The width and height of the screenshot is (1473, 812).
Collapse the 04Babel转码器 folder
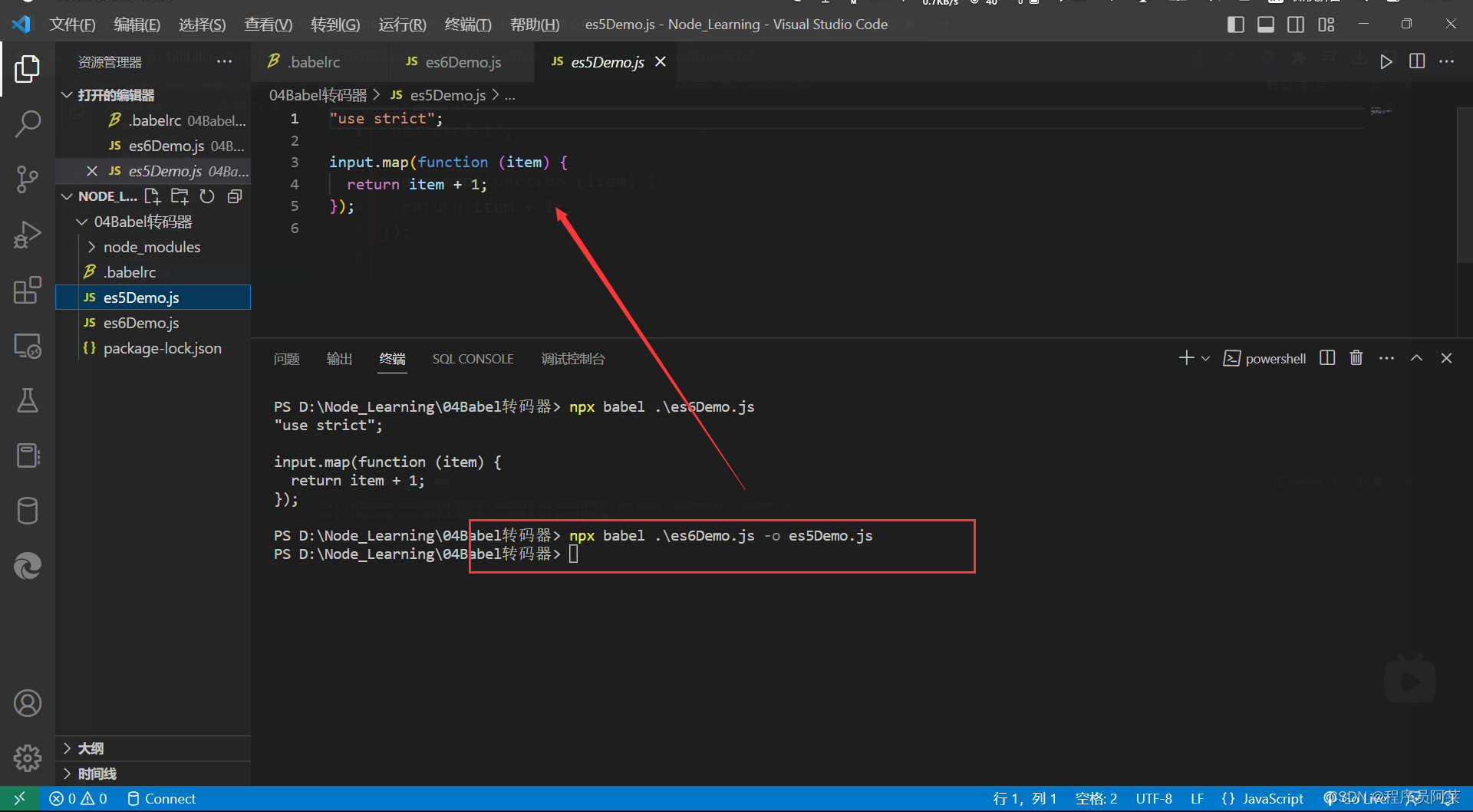tap(82, 222)
